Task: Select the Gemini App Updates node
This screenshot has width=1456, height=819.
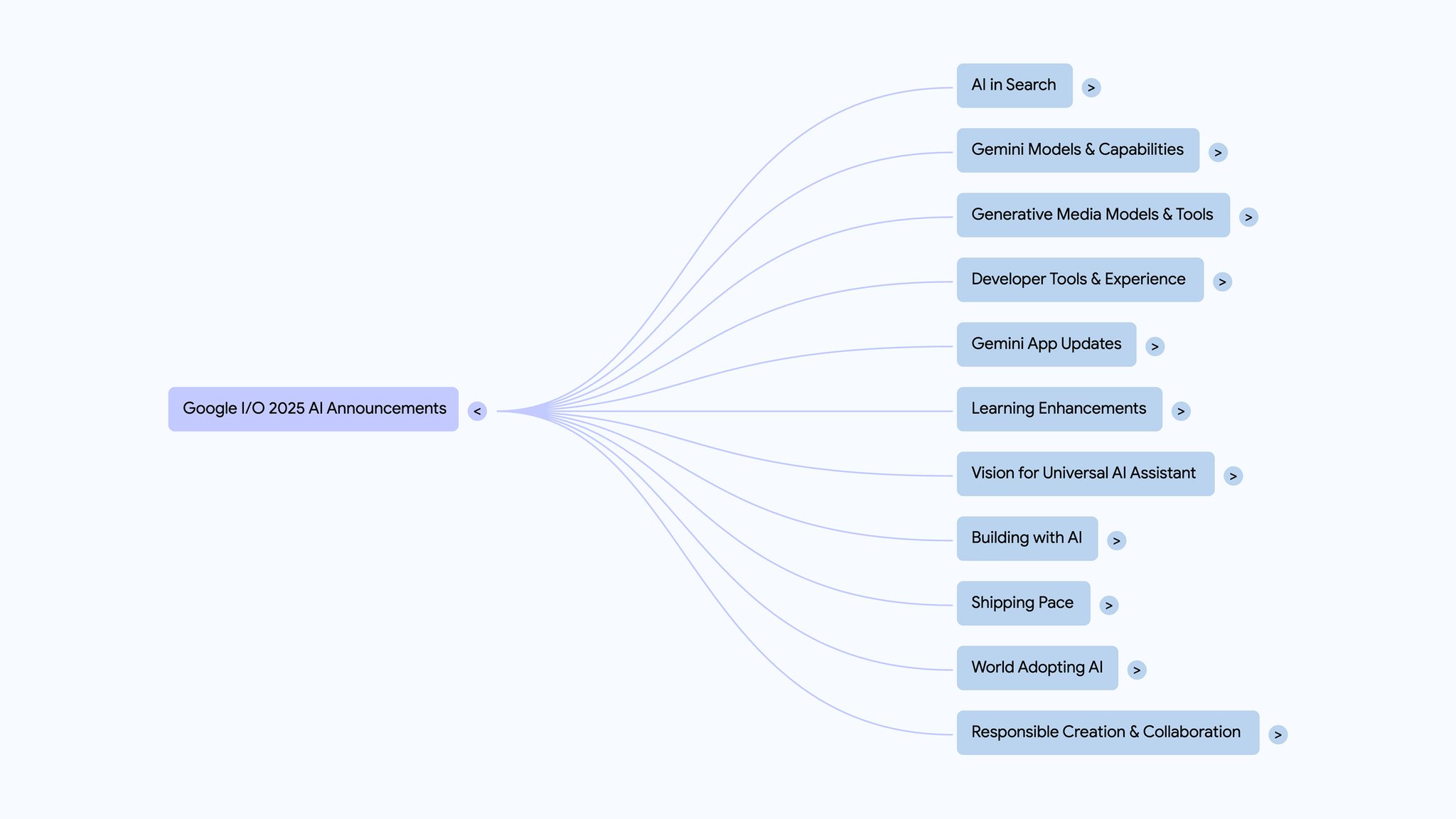Action: 1046,344
